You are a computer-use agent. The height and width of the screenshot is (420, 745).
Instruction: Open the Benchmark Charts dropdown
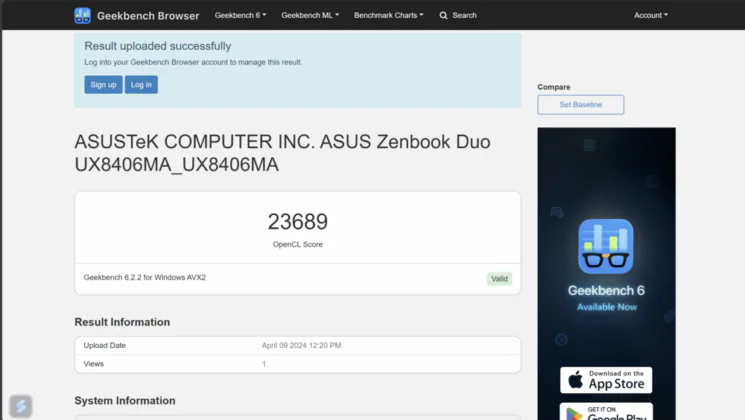pos(388,15)
